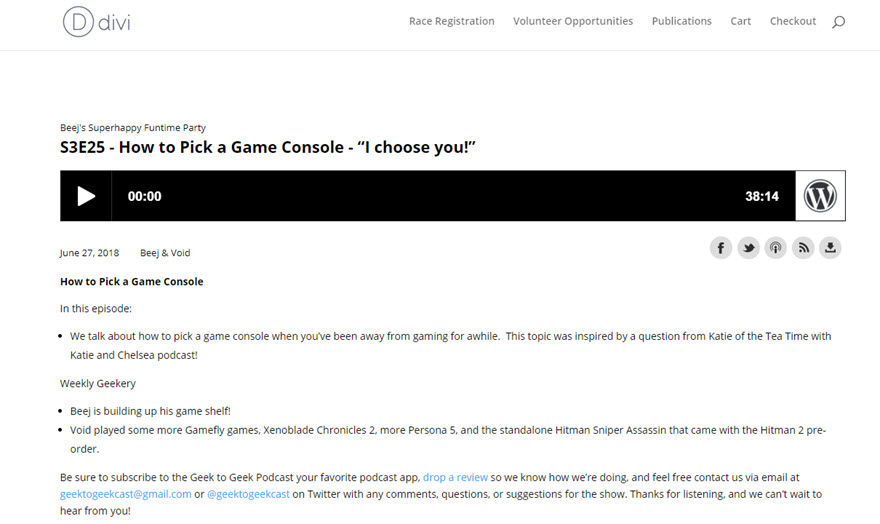Share episode on Facebook
The width and height of the screenshot is (880, 524).
click(721, 248)
